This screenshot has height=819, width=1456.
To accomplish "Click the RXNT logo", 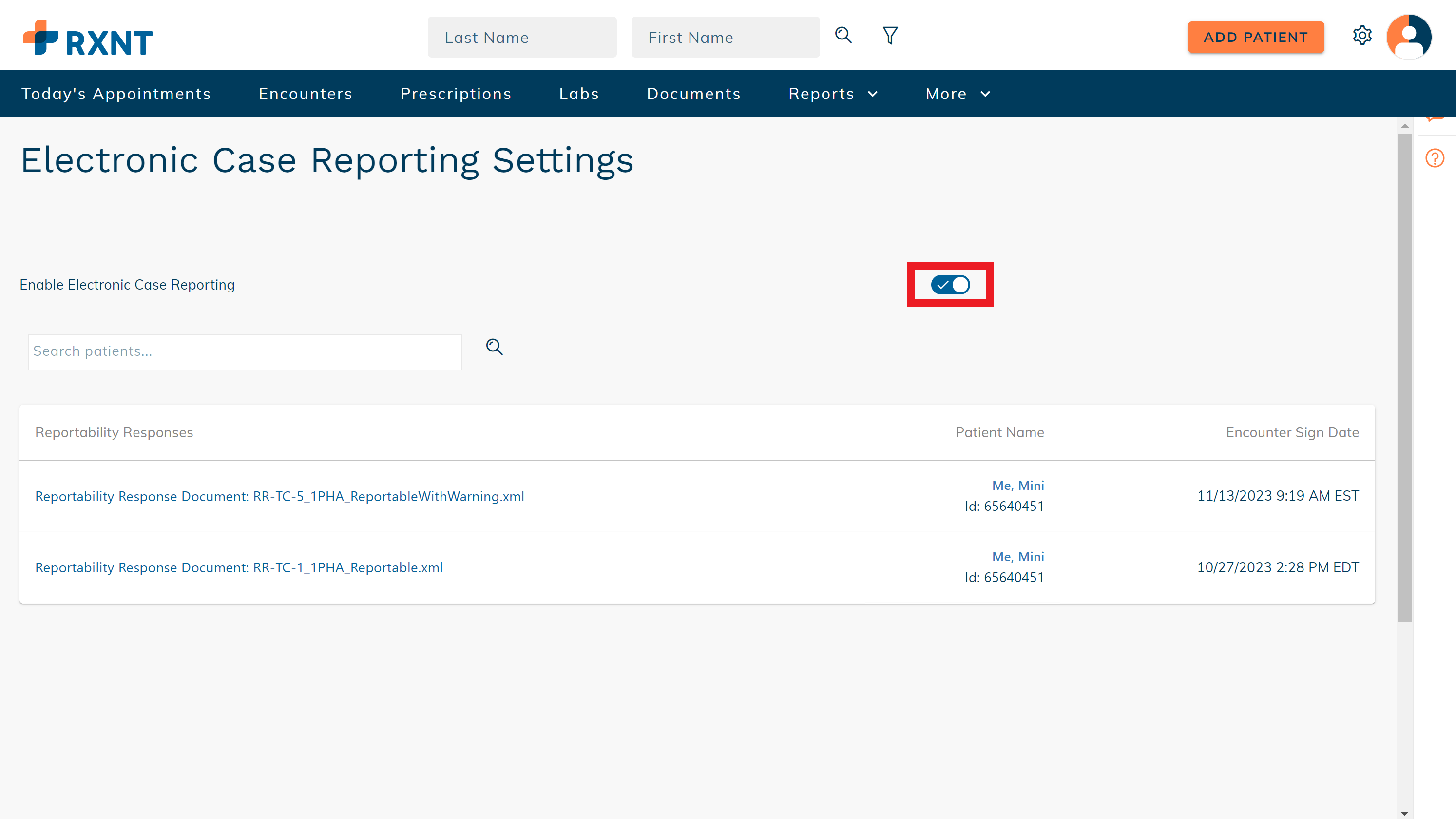I will click(88, 38).
